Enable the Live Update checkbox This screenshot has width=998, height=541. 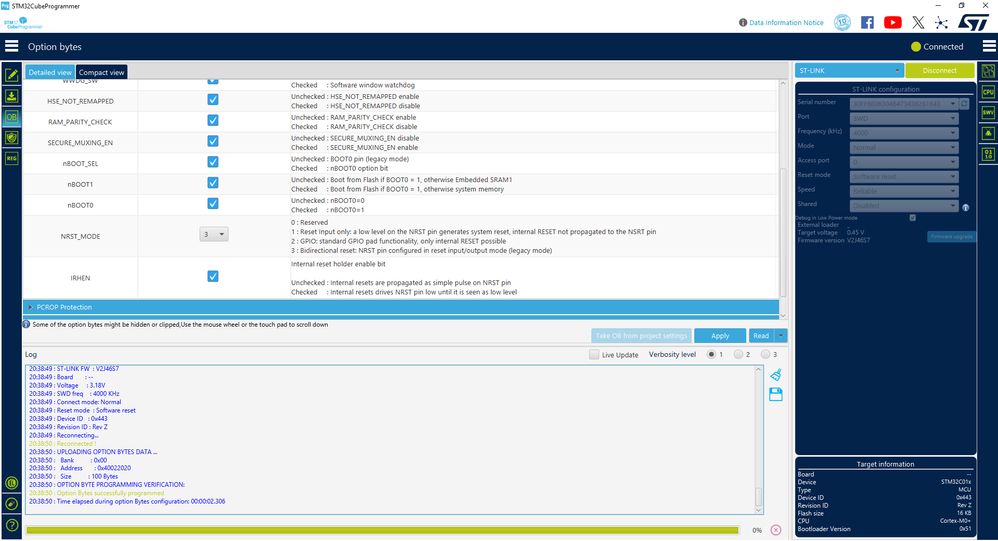click(594, 355)
